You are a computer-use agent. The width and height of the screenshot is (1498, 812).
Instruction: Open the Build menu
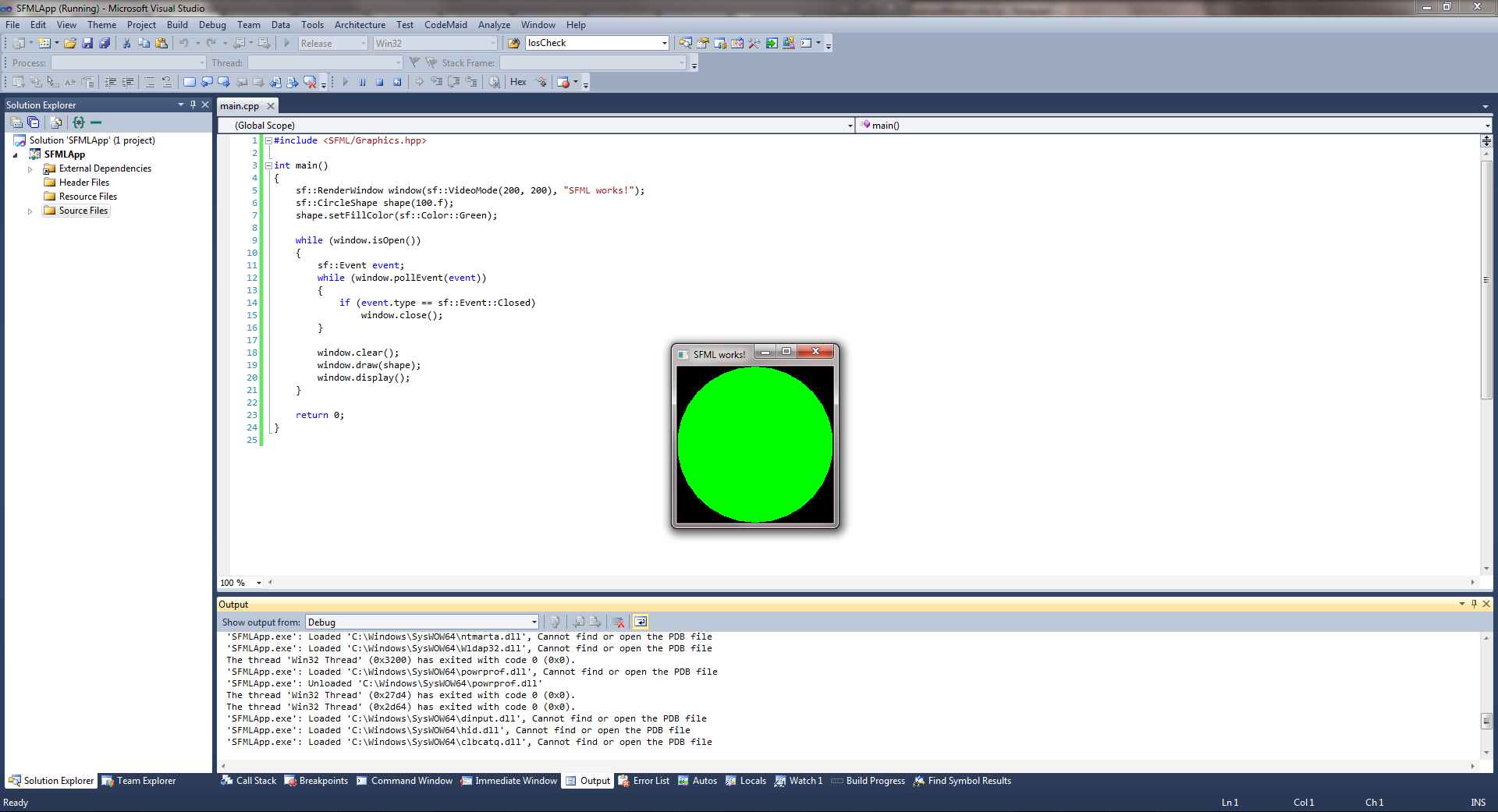177,25
